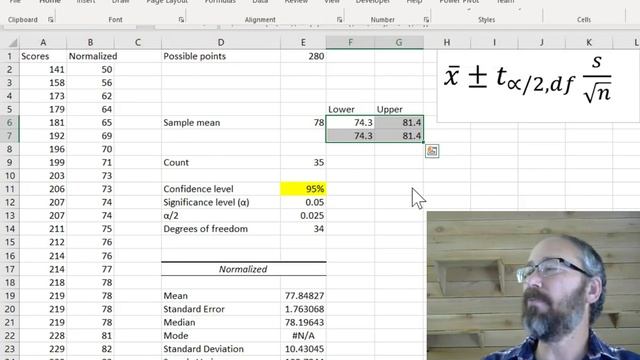Click the 'Standard Deviation' label cell
The width and height of the screenshot is (640, 360).
point(221,349)
